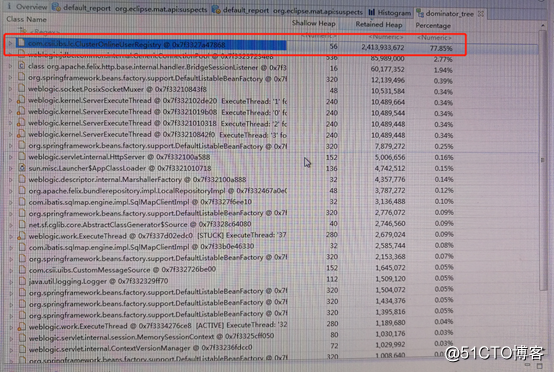The height and width of the screenshot is (372, 554).
Task: Click Numeric filter under Percentage
Action: point(434,37)
